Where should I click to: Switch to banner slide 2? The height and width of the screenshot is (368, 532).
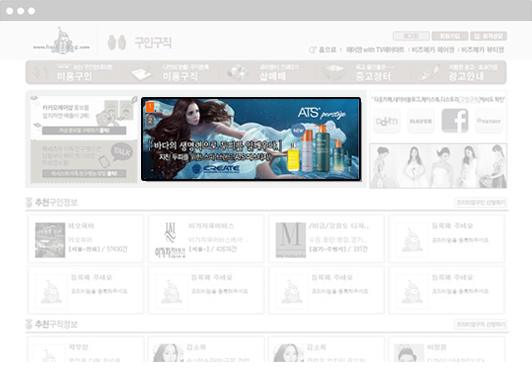tap(150, 121)
